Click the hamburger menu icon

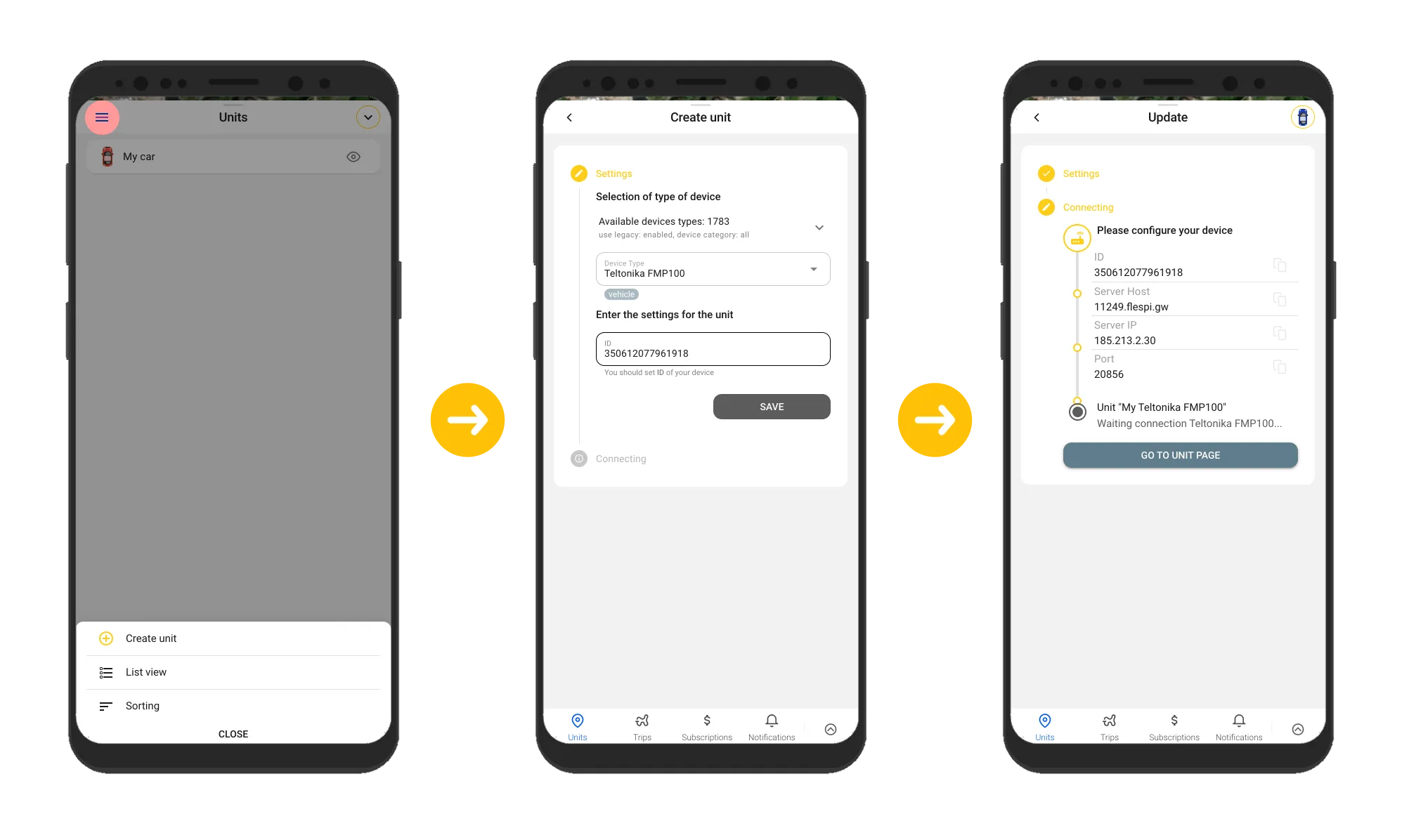tap(101, 117)
